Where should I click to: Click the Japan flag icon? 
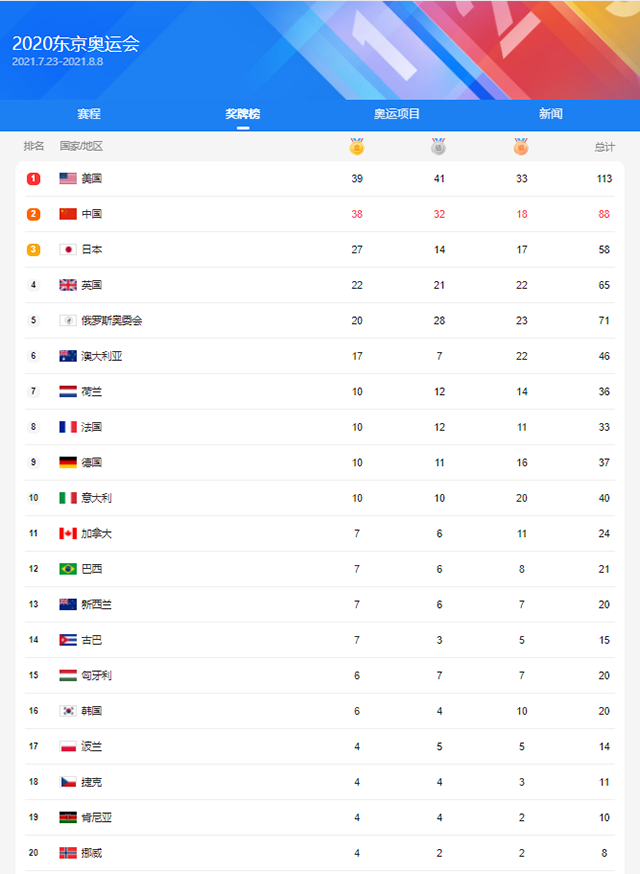click(68, 250)
